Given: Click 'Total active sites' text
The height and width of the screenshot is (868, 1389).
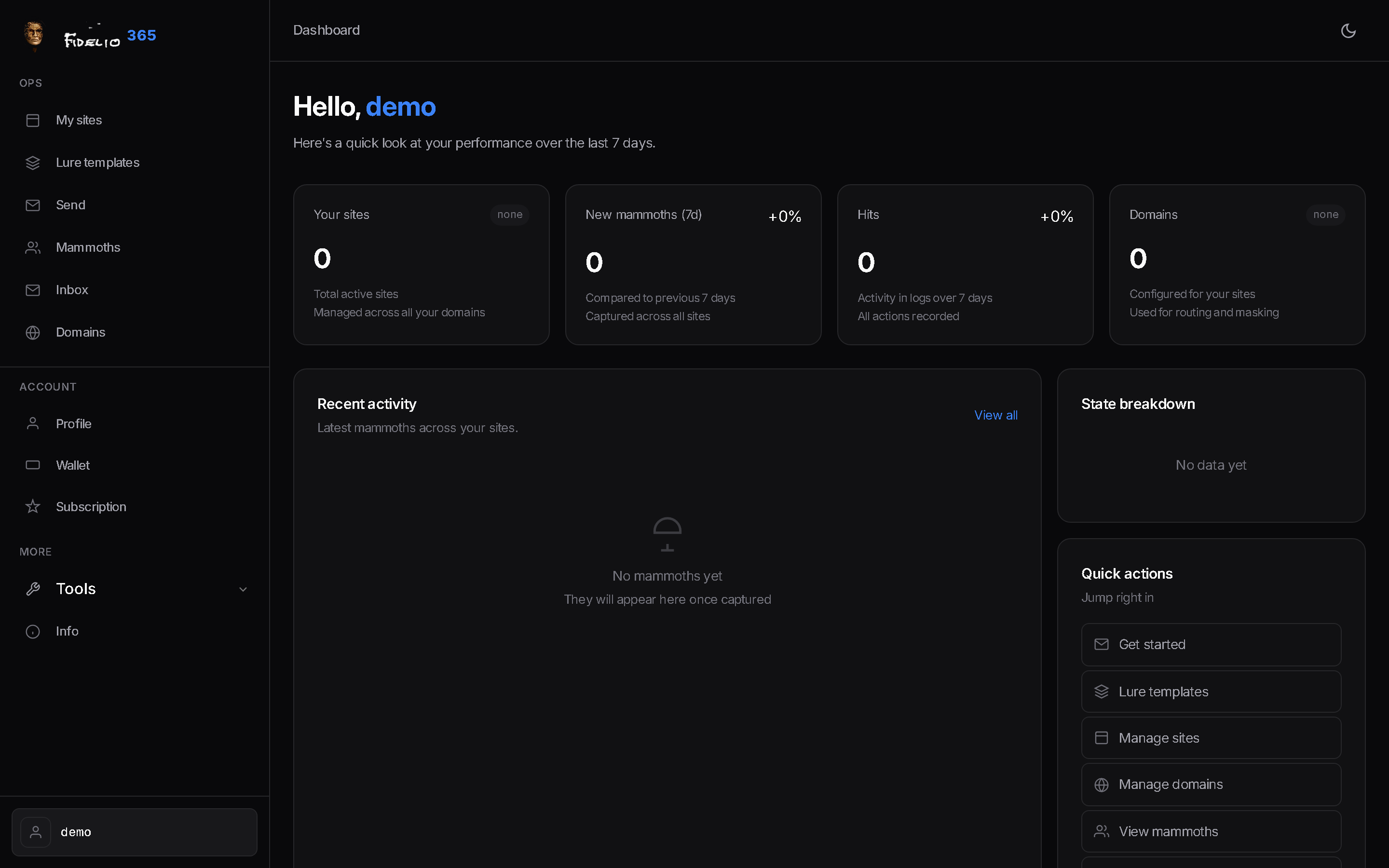Looking at the screenshot, I should (356, 294).
